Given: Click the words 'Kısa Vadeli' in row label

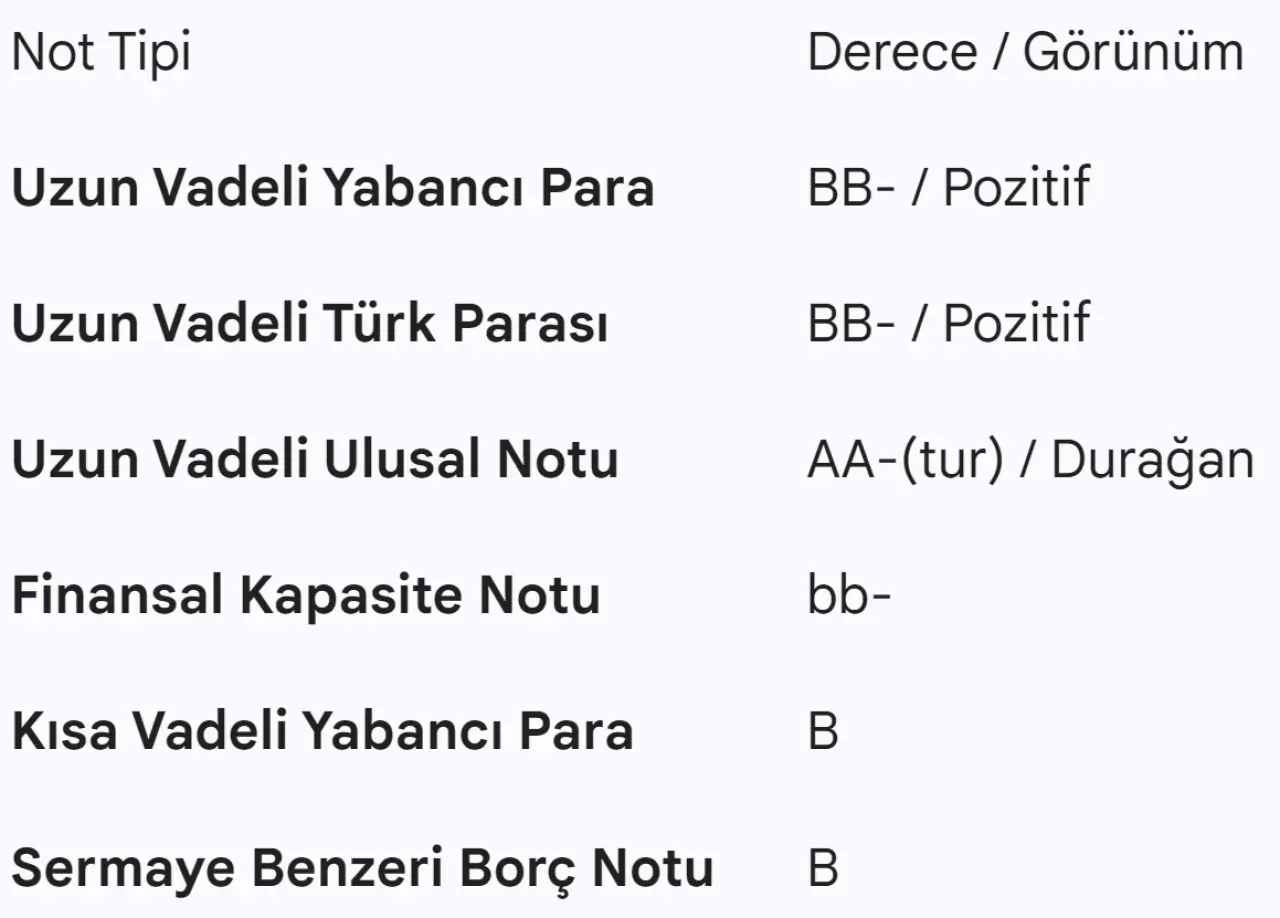Looking at the screenshot, I should [x=149, y=732].
